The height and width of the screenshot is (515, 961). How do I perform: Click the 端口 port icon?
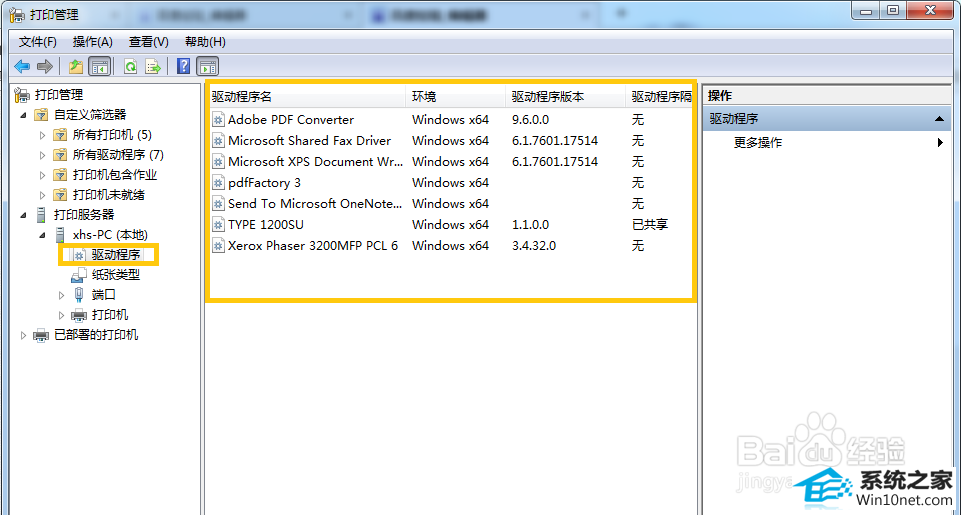pyautogui.click(x=78, y=295)
